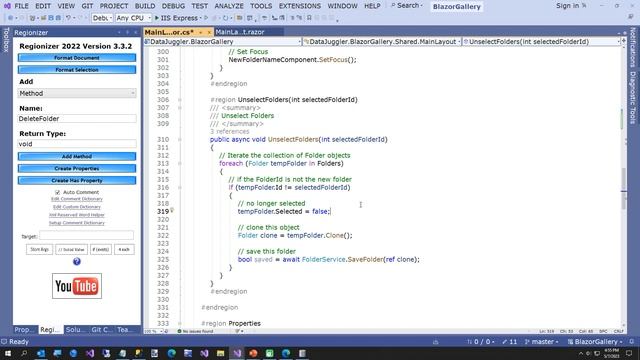This screenshot has height=360, width=640.
Task: Open the DataJuggler.BlazorGallery project navigation dropdown
Action: coord(222,42)
